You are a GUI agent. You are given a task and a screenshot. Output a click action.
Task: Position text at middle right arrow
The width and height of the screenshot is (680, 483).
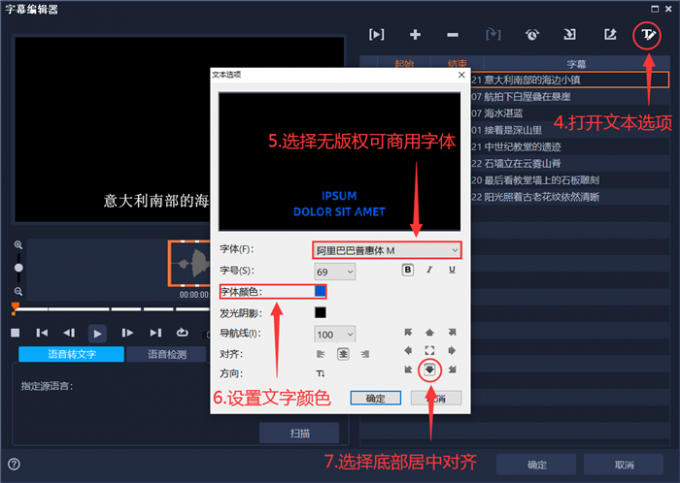(452, 350)
